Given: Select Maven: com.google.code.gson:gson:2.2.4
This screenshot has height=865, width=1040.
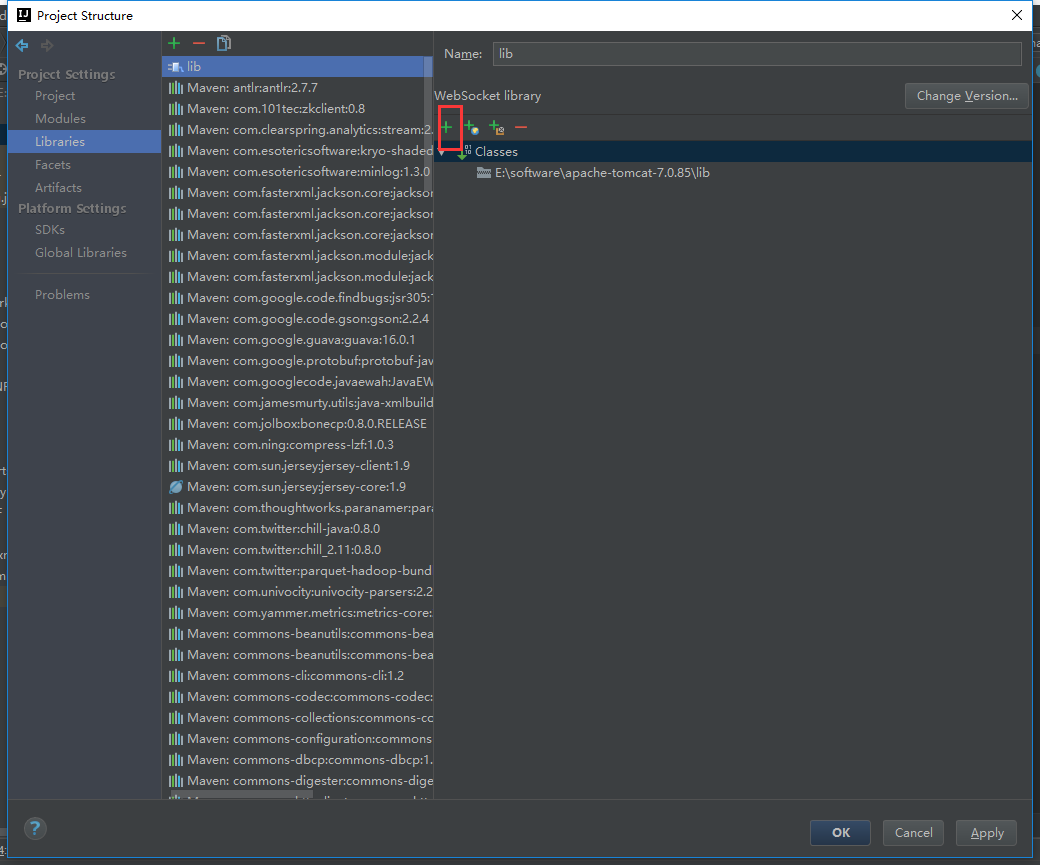Looking at the screenshot, I should pyautogui.click(x=298, y=319).
